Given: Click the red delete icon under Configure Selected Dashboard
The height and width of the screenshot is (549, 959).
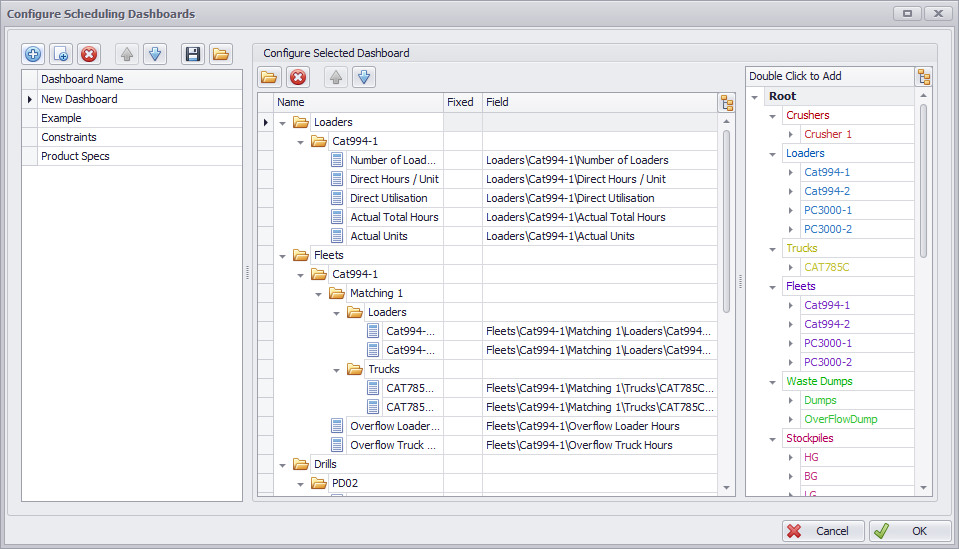Looking at the screenshot, I should [x=297, y=77].
